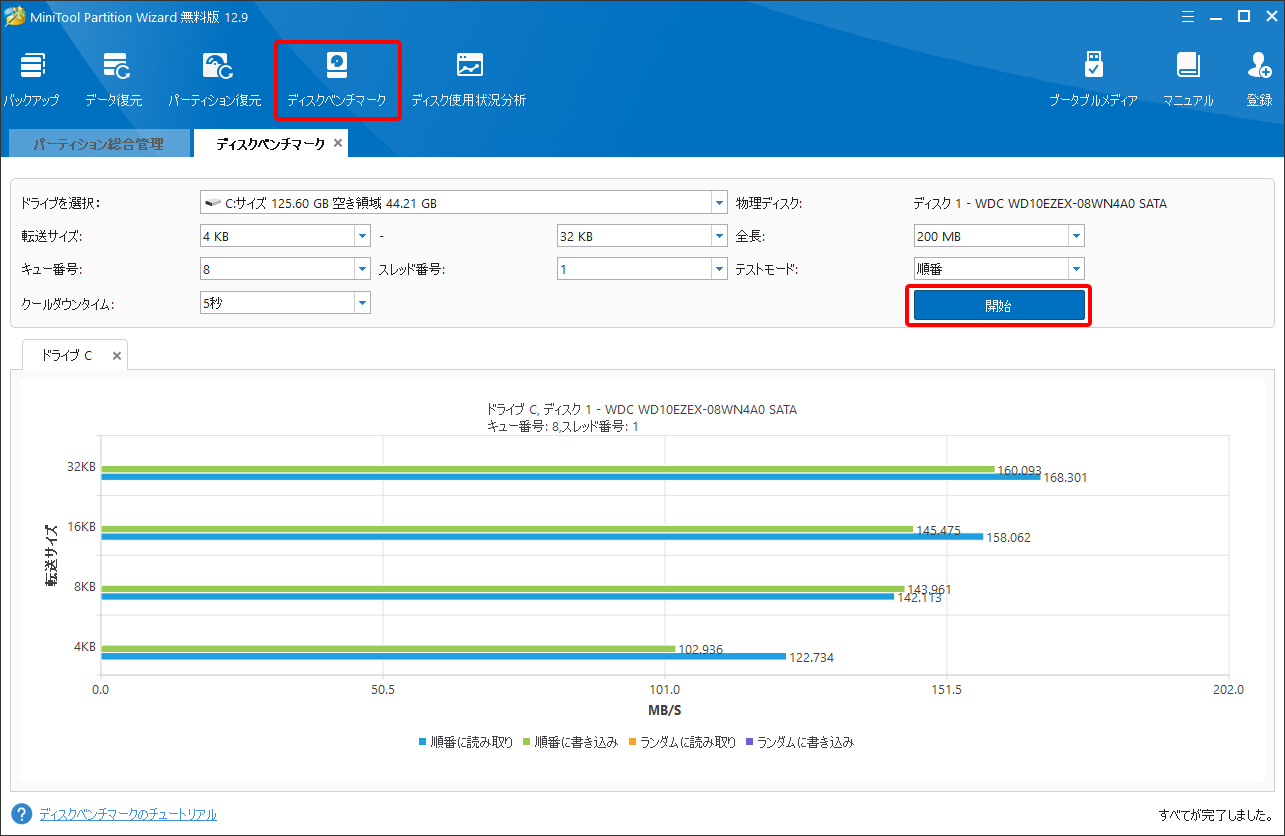Click the 転送サイズ vertical axis title

pyautogui.click(x=51, y=554)
